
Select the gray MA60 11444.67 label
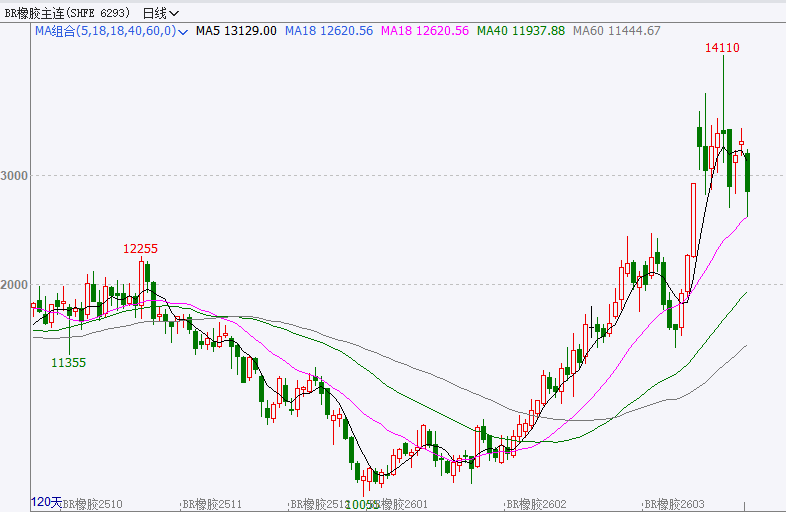pyautogui.click(x=616, y=31)
